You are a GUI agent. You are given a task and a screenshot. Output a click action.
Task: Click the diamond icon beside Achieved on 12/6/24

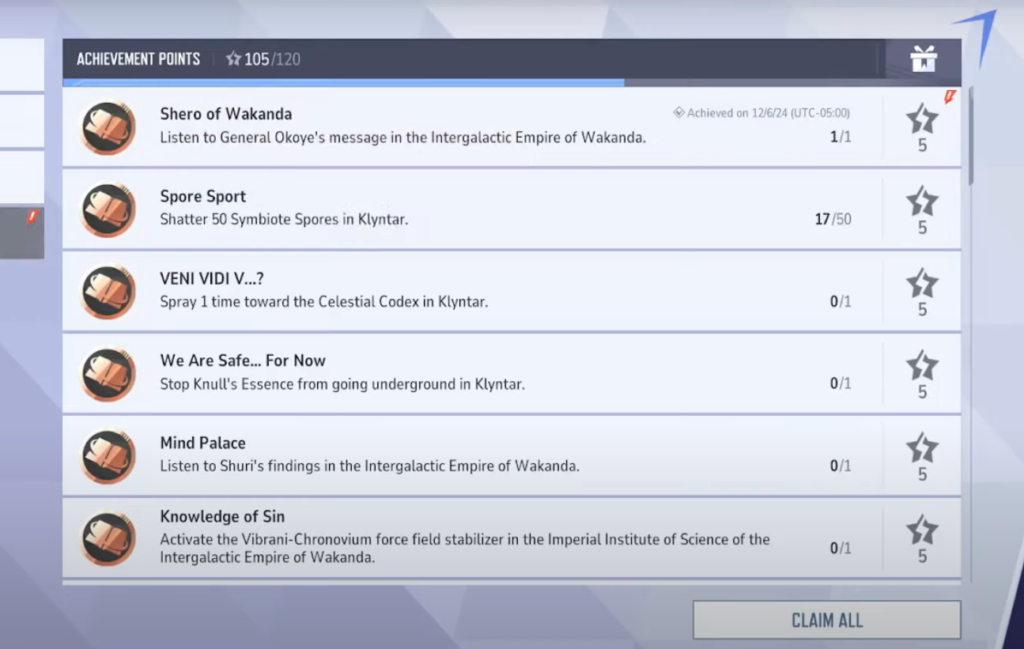tap(679, 112)
